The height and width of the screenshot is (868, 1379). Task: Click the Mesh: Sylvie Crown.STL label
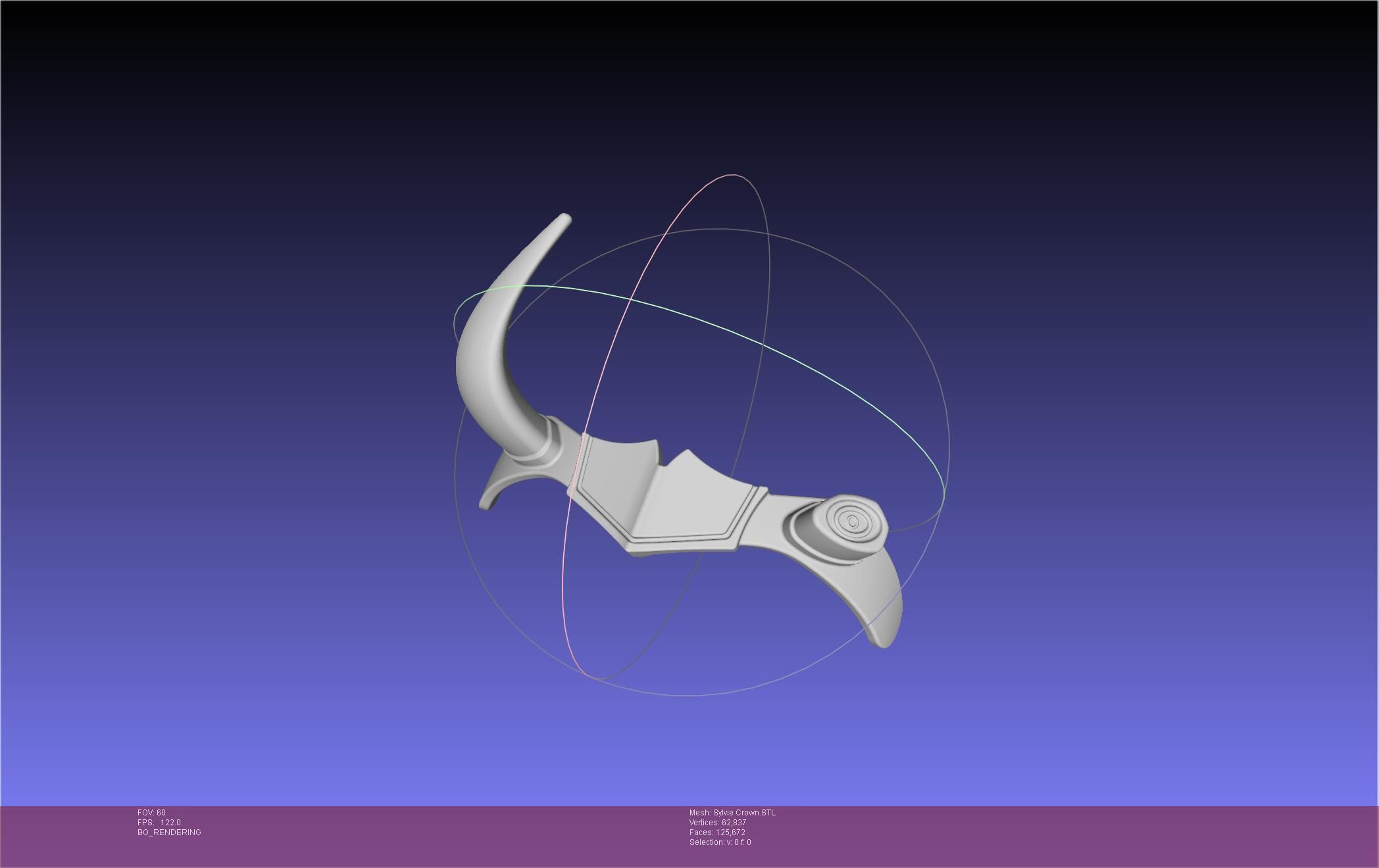point(732,813)
